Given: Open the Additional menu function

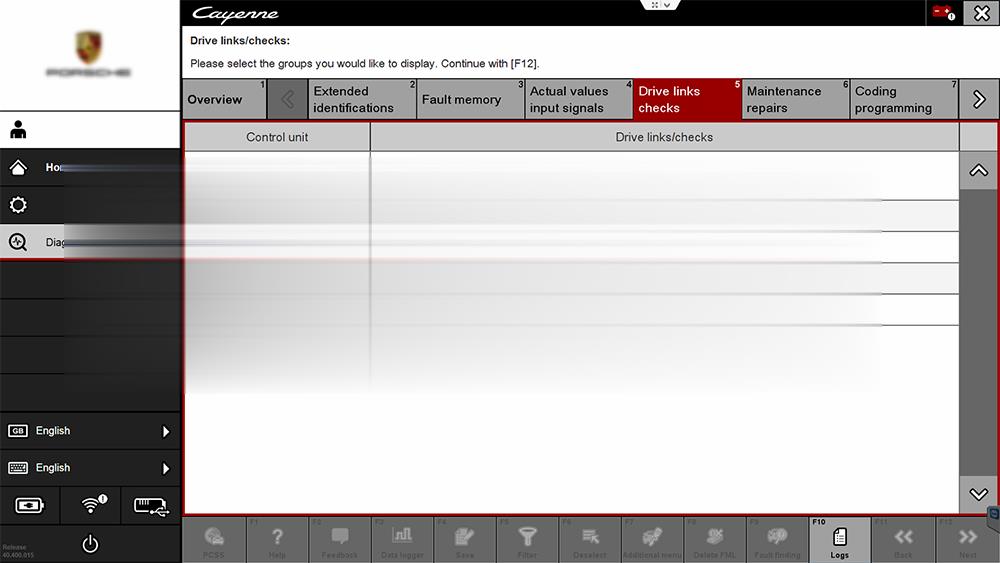Looking at the screenshot, I should 652,541.
